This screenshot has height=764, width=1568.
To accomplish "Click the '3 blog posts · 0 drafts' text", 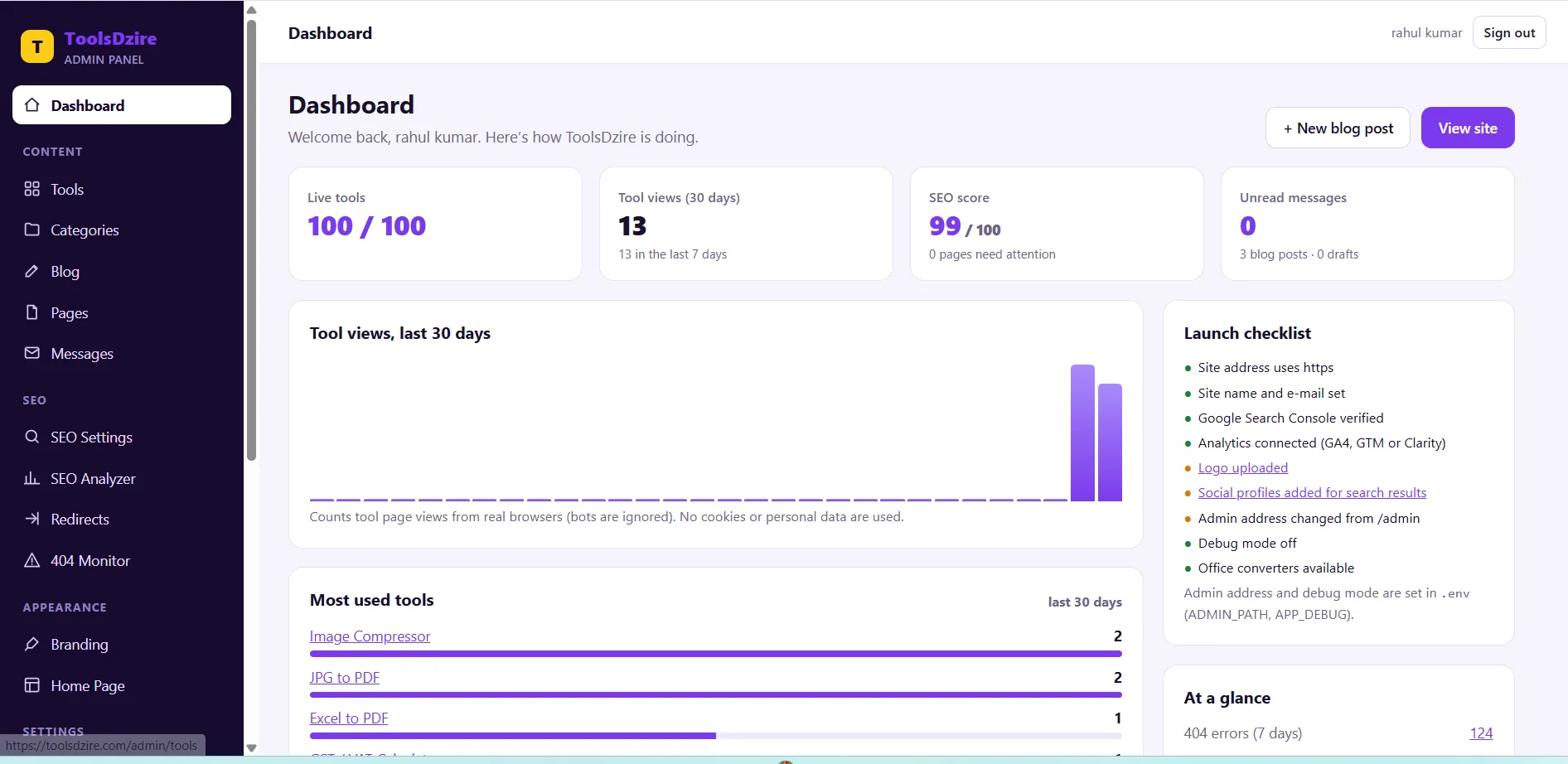I will [x=1299, y=254].
